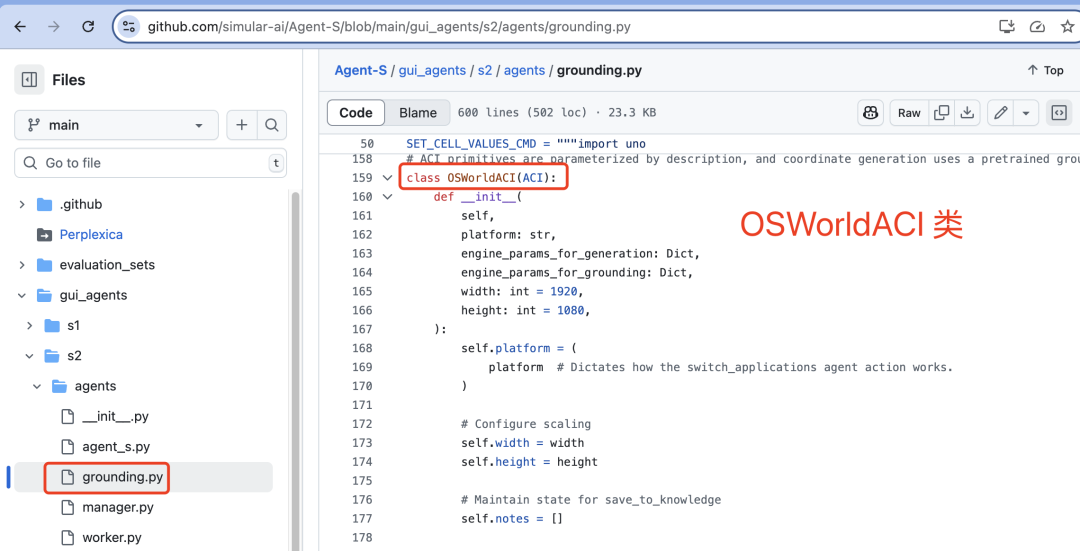Open more edit options dropdown
The image size is (1080, 551).
(x=1026, y=113)
